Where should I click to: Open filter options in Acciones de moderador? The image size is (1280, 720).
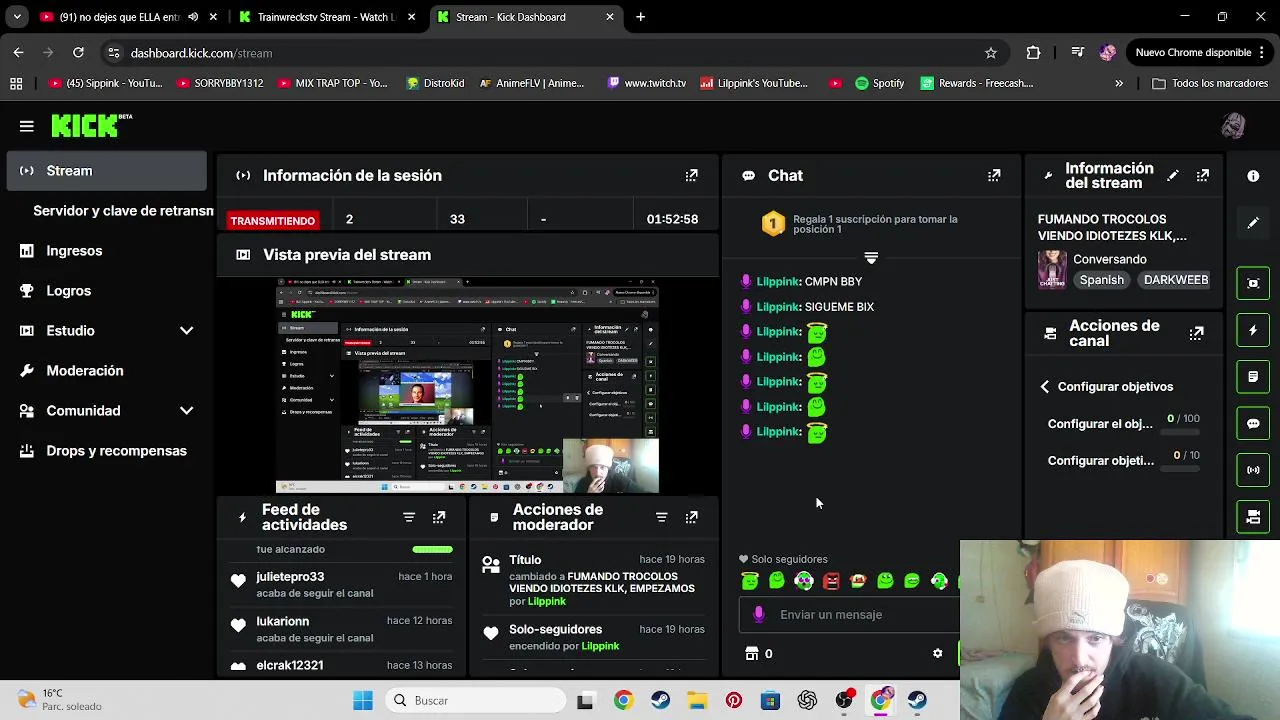(661, 517)
